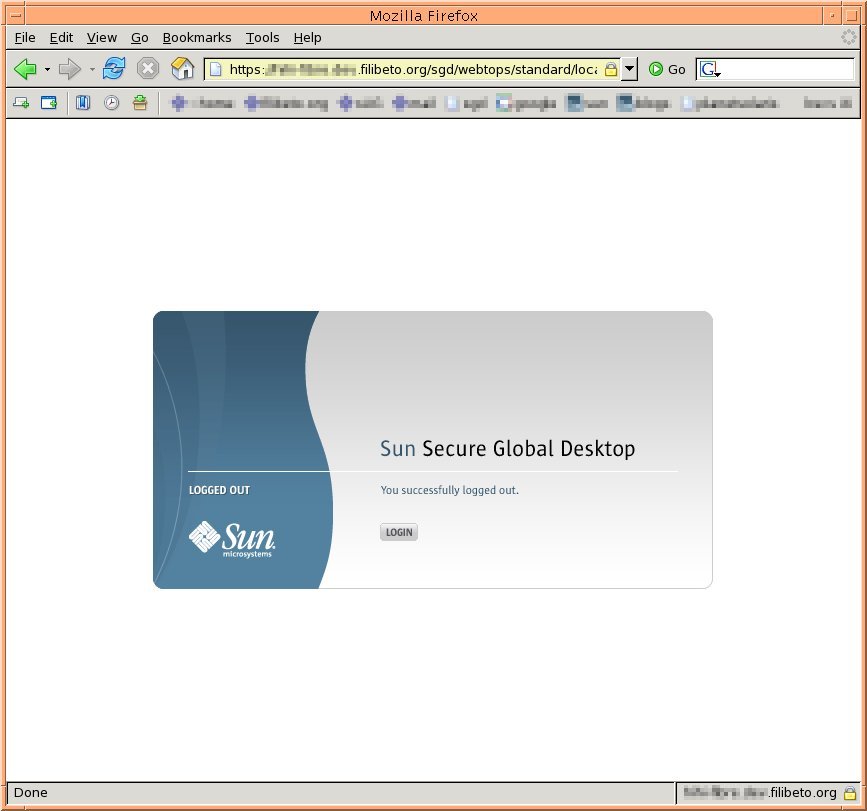Click the Firefox throbber activity icon
This screenshot has width=867, height=811.
coord(849,37)
